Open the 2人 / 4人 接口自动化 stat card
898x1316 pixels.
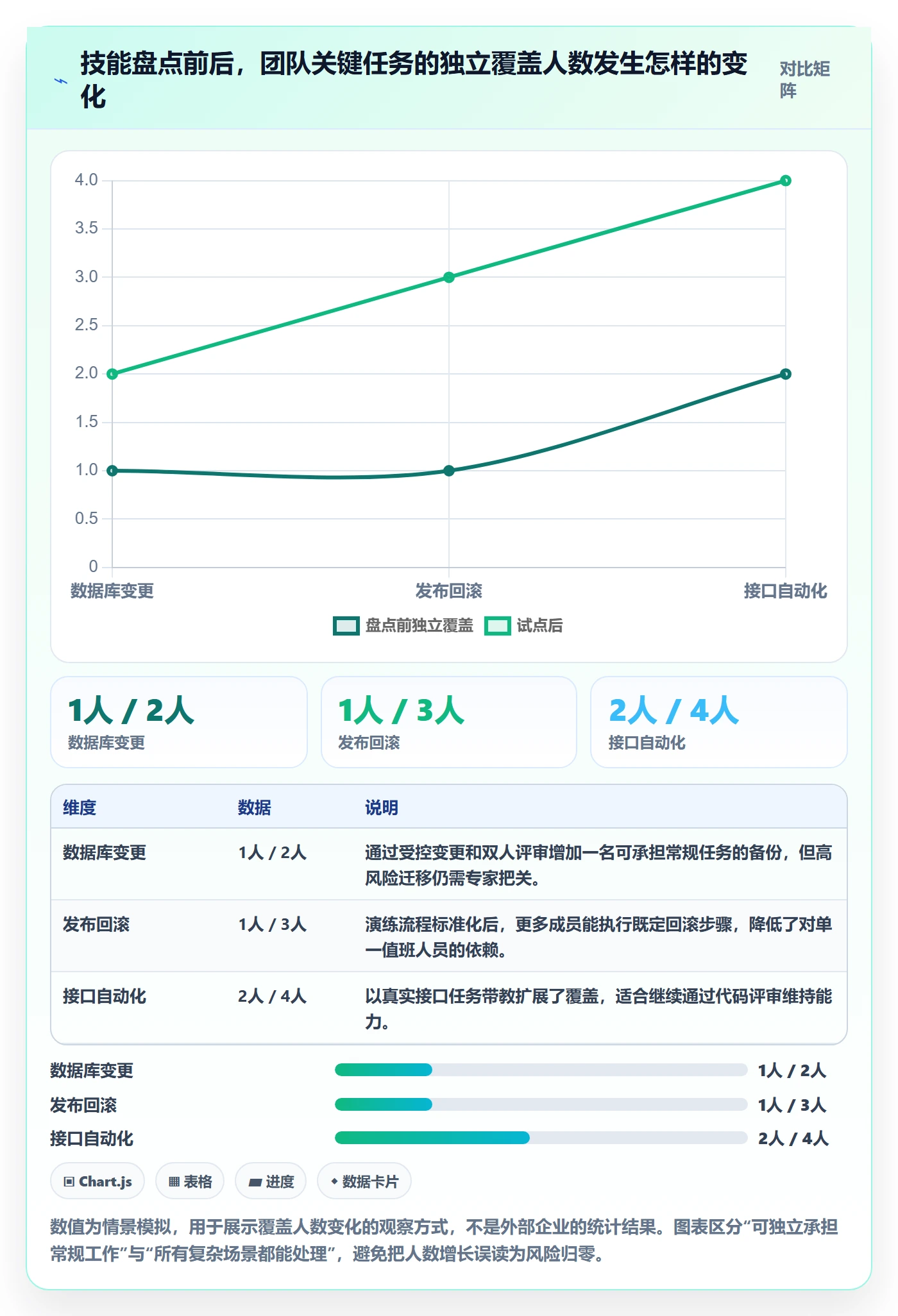(x=719, y=722)
